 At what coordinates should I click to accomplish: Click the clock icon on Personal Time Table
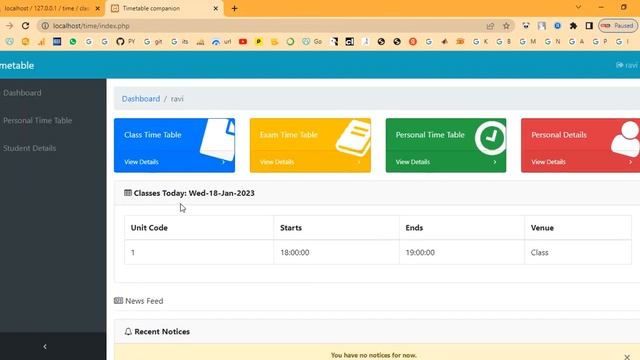click(491, 138)
